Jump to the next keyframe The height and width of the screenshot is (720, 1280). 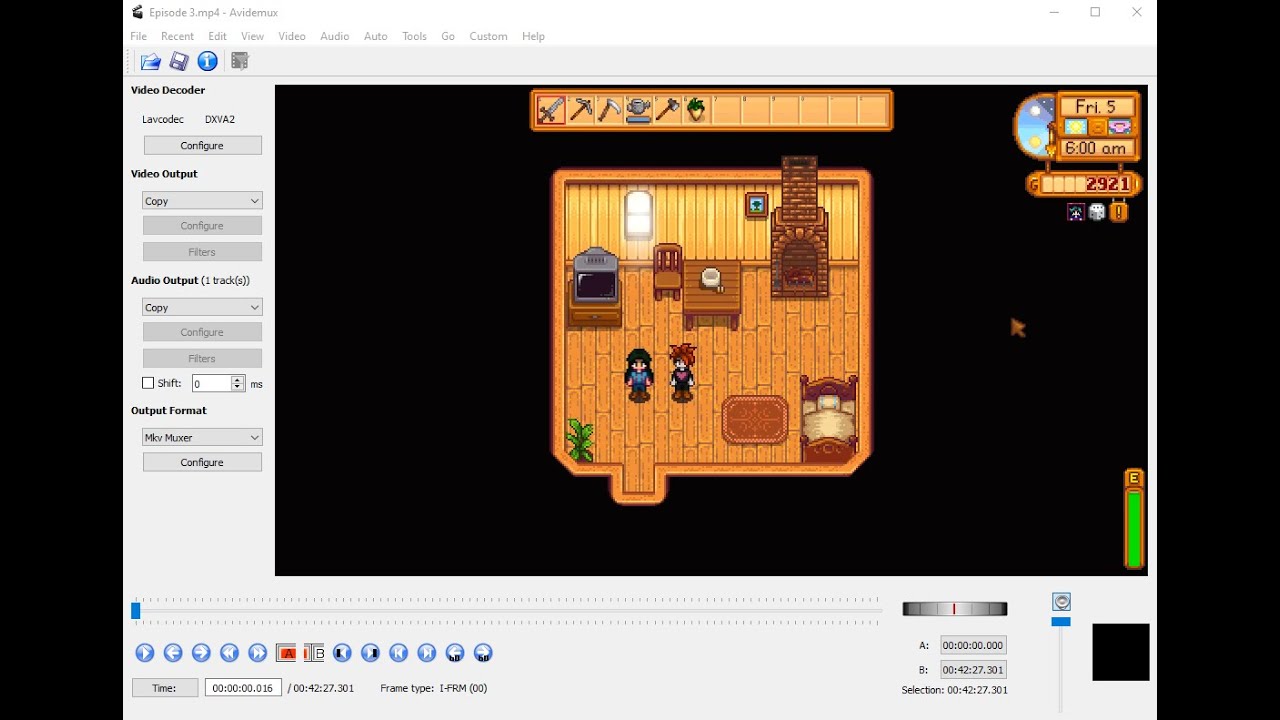click(x=257, y=653)
